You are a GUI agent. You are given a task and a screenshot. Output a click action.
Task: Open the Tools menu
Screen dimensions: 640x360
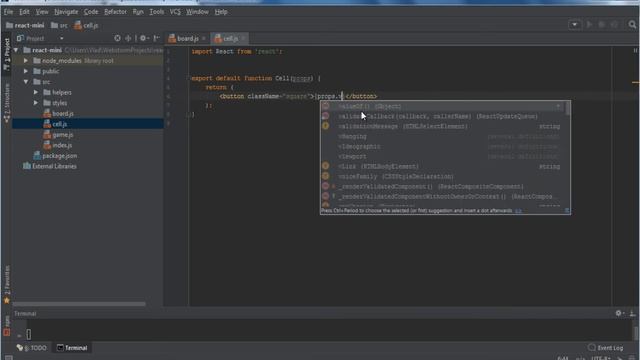[x=156, y=12]
